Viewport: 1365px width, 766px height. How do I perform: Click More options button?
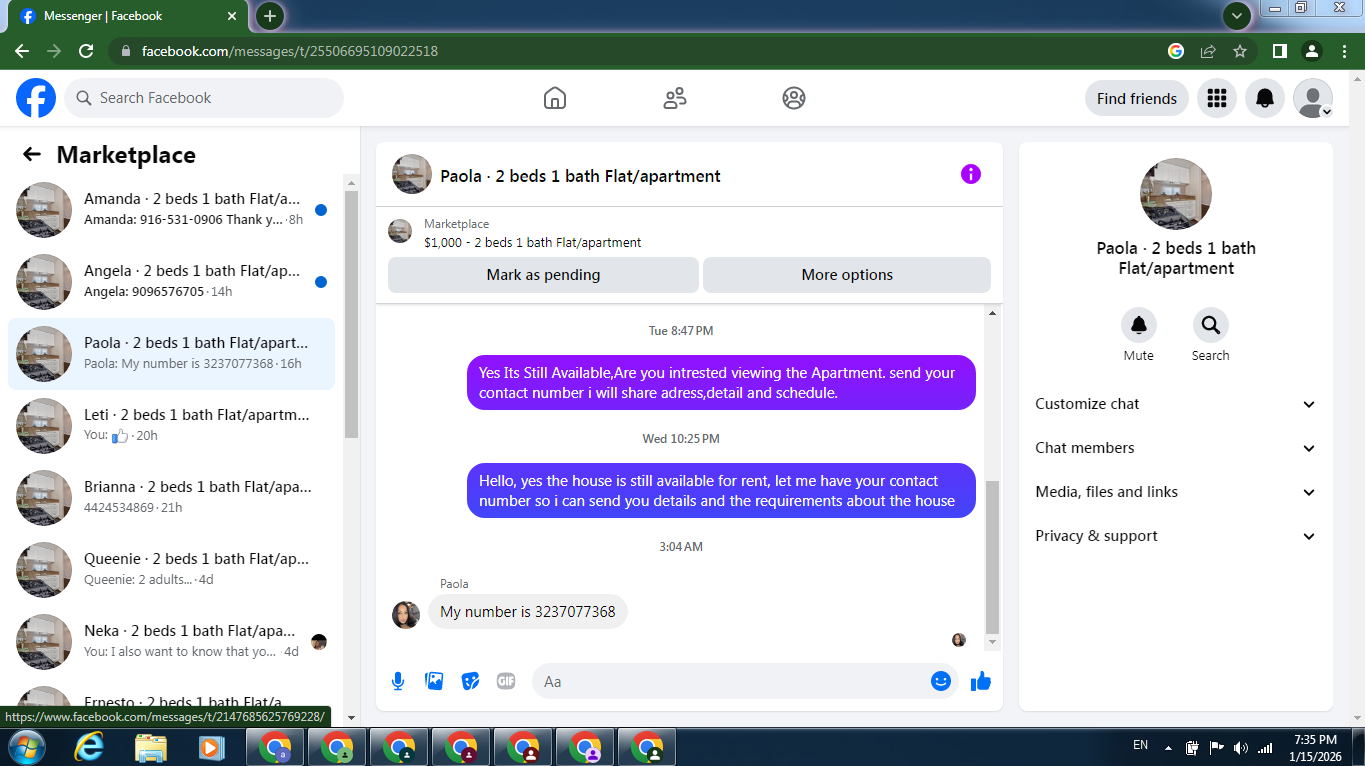click(x=847, y=275)
